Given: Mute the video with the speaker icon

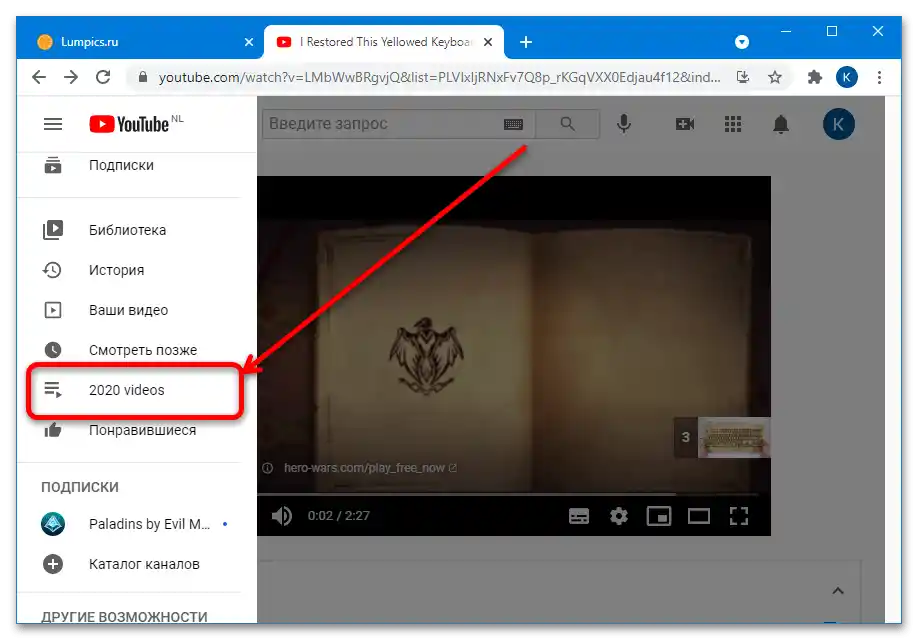Looking at the screenshot, I should tap(282, 516).
